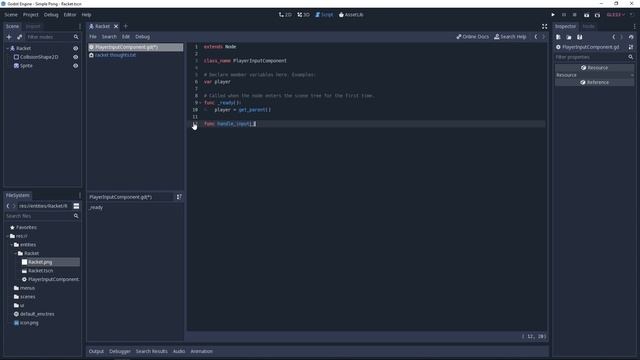Open the object properties tools icon beside PlayerInputComponent.gd
The height and width of the screenshot is (360, 640).
click(631, 47)
